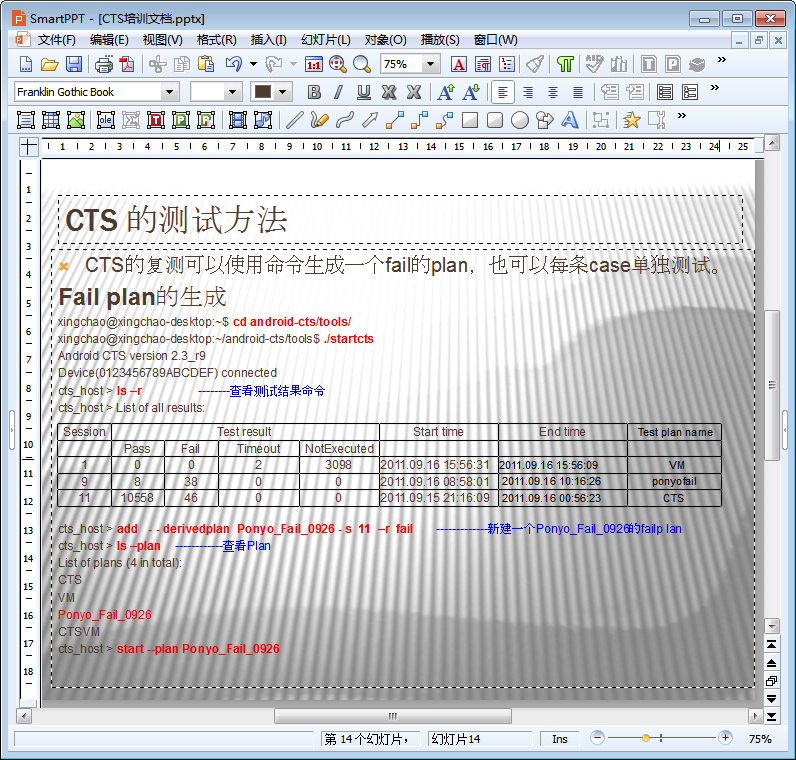796x760 pixels.
Task: Draw a rectangle shape
Action: (x=470, y=120)
